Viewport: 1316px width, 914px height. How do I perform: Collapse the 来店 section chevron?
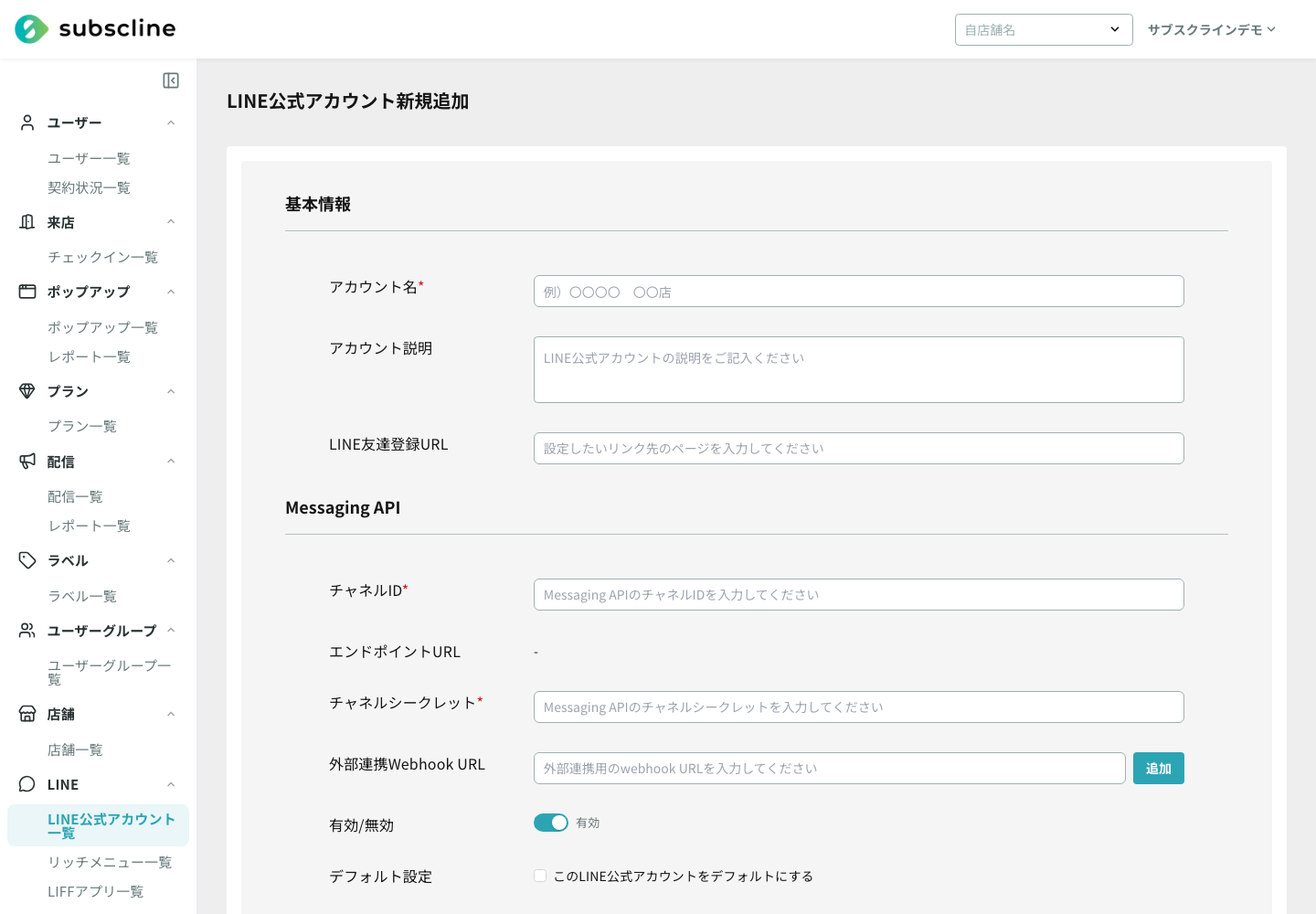click(x=171, y=222)
